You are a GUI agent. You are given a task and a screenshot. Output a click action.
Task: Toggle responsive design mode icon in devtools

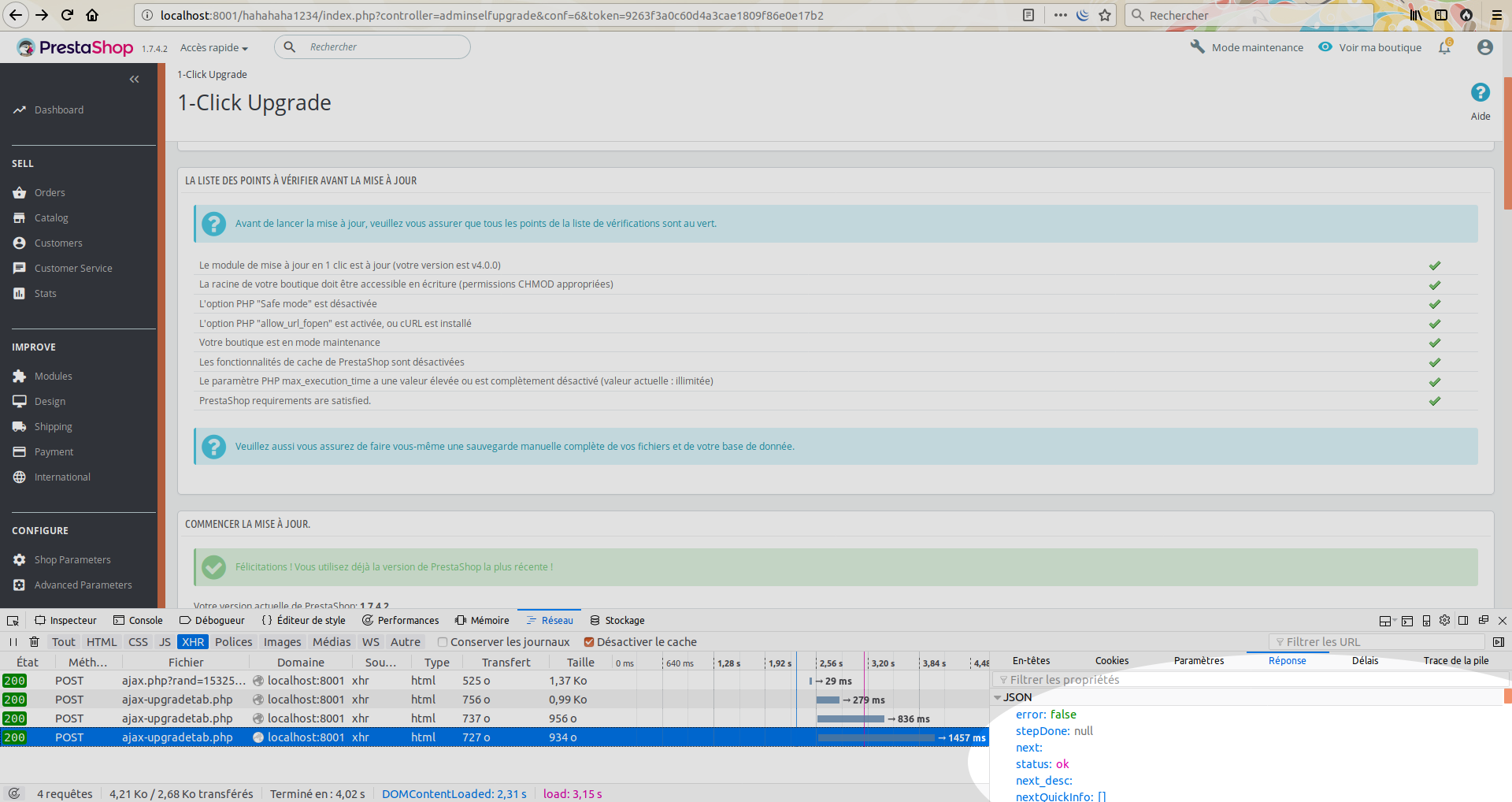[1426, 621]
